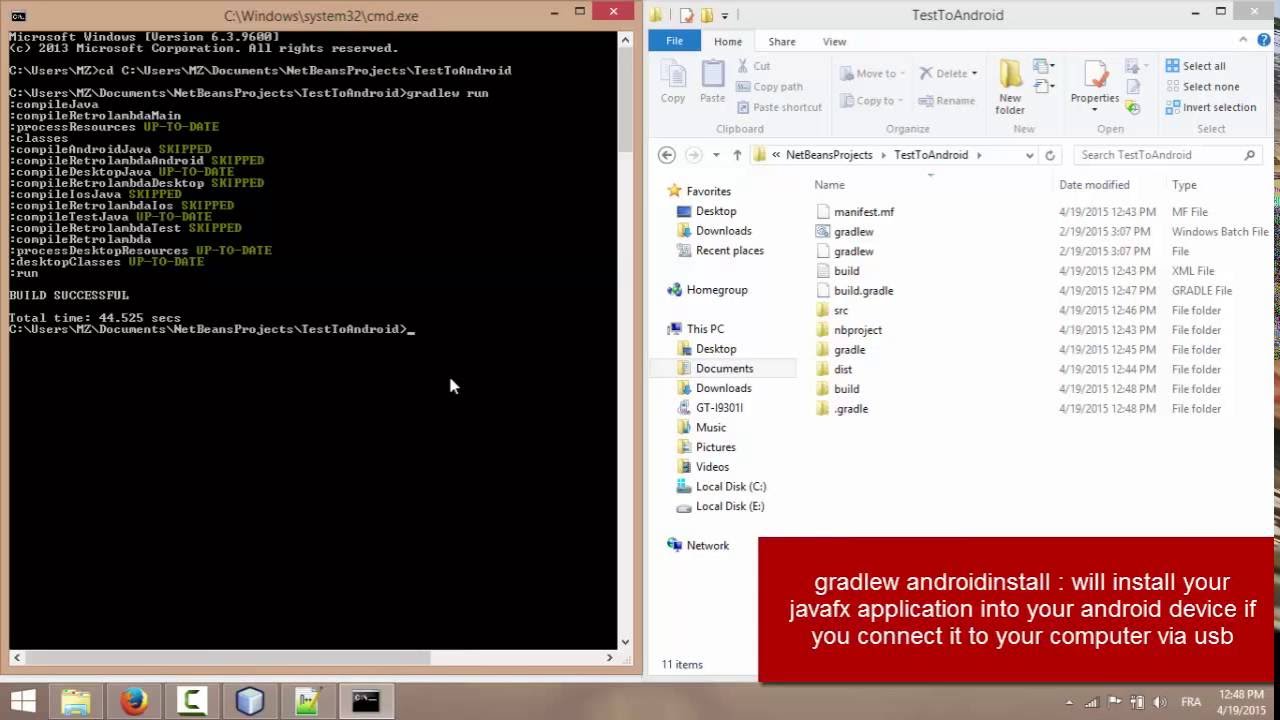Click Select none in ribbon
Viewport: 1280px width, 720px height.
(1202, 87)
